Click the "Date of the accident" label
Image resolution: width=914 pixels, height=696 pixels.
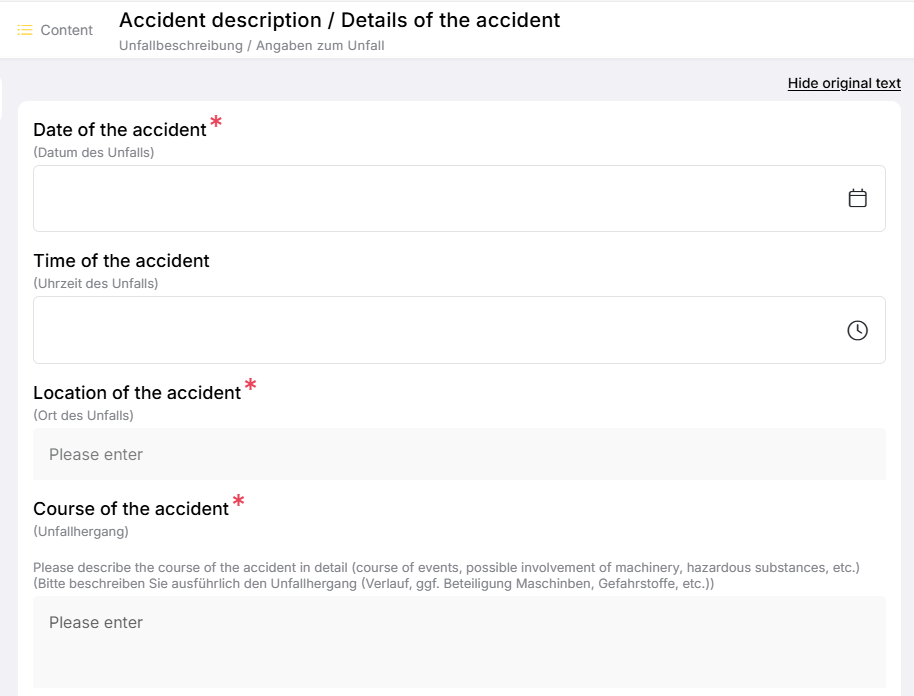point(120,129)
